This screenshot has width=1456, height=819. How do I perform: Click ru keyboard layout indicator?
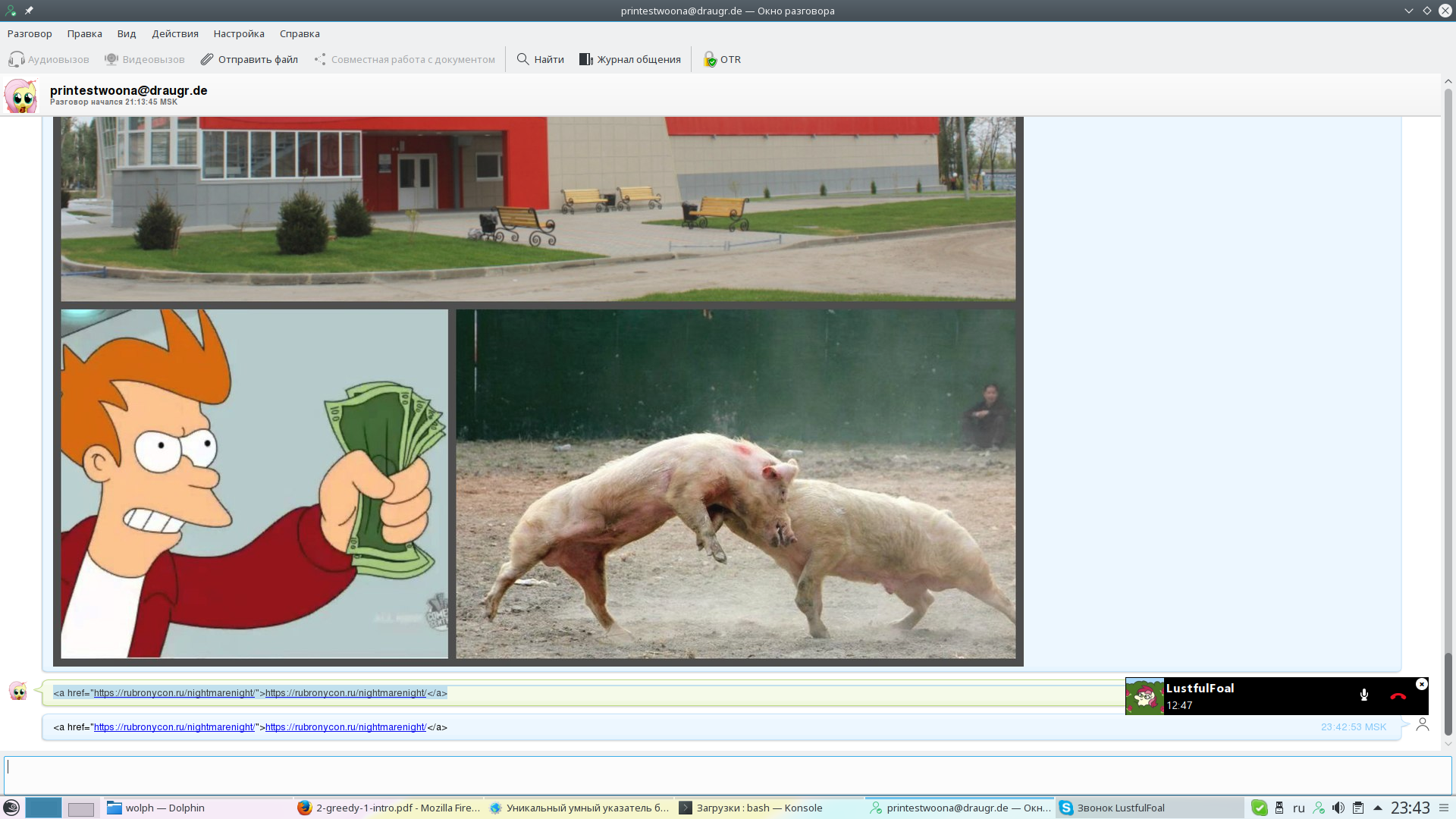[x=1299, y=808]
